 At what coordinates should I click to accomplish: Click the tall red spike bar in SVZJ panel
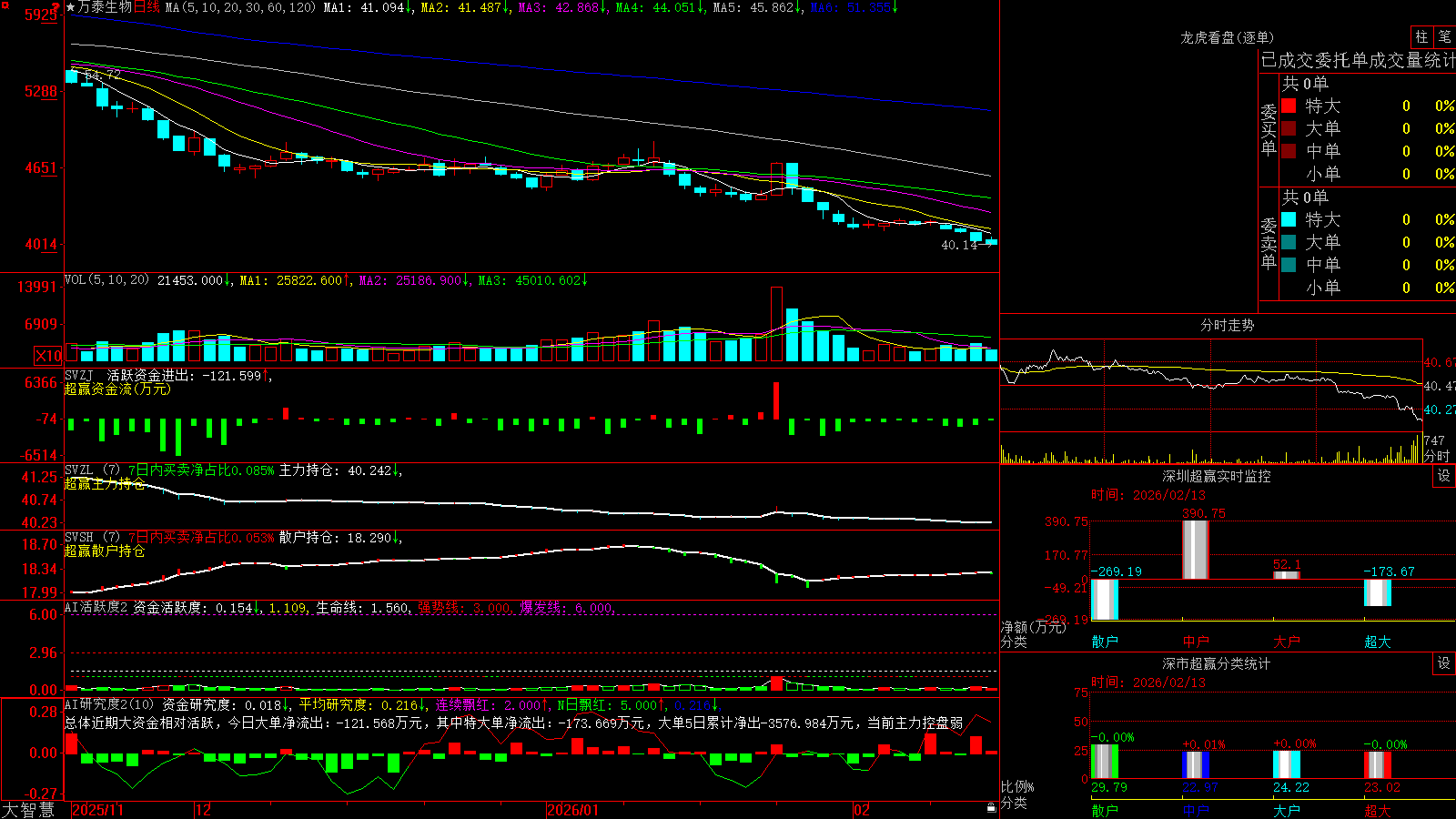tap(776, 400)
